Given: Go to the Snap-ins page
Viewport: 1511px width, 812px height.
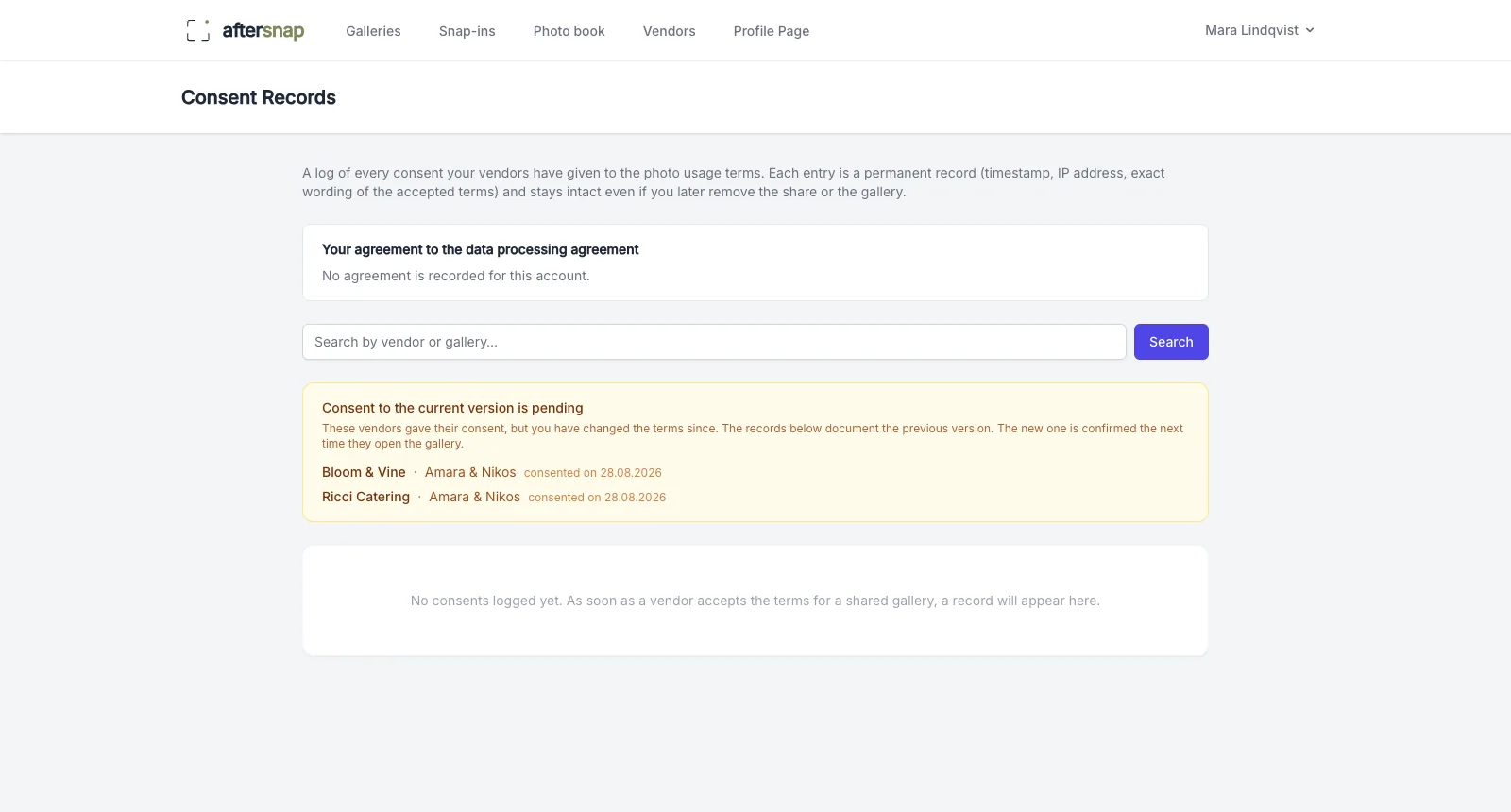Looking at the screenshot, I should click(467, 31).
